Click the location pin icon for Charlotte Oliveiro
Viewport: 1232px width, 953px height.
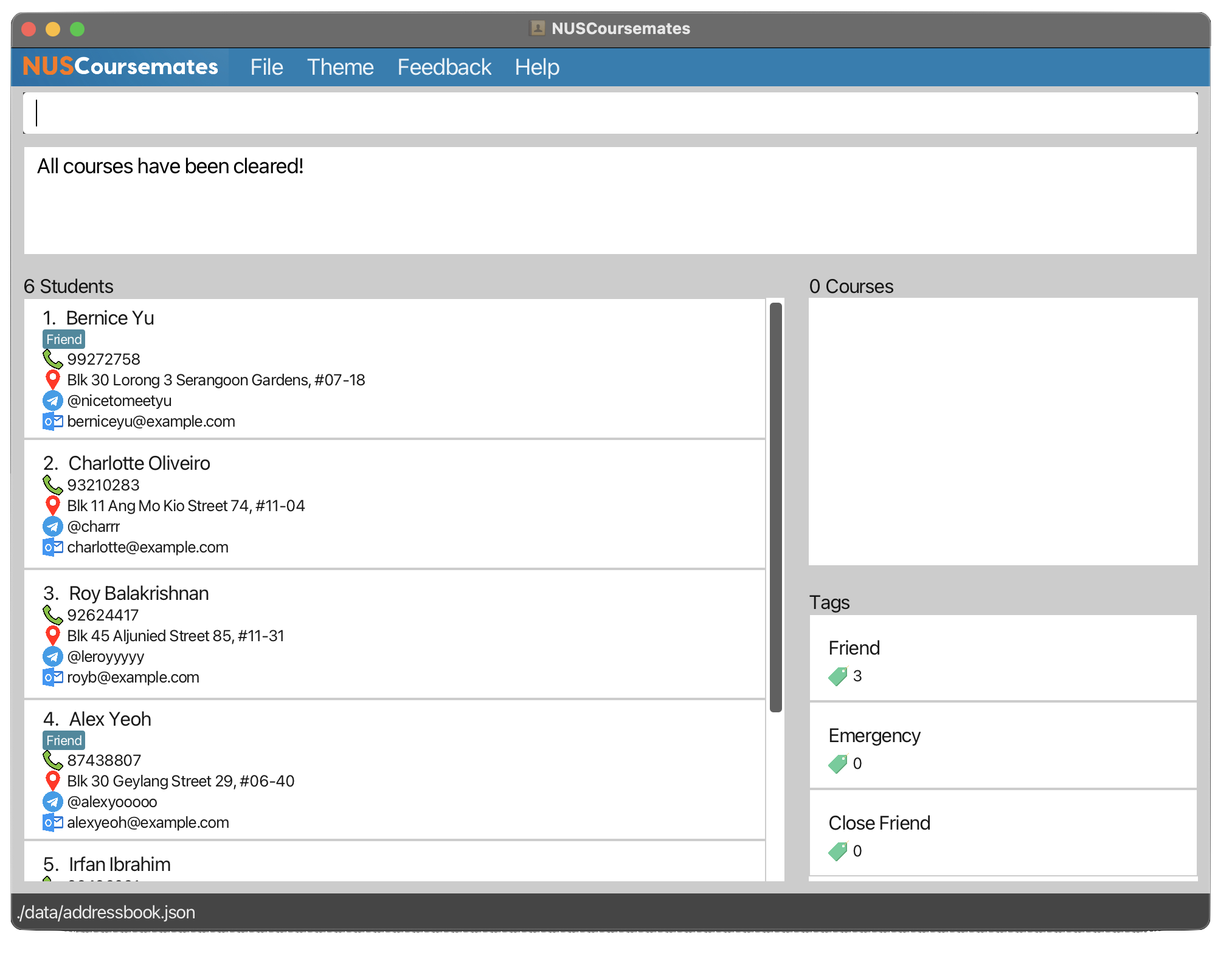(x=52, y=506)
